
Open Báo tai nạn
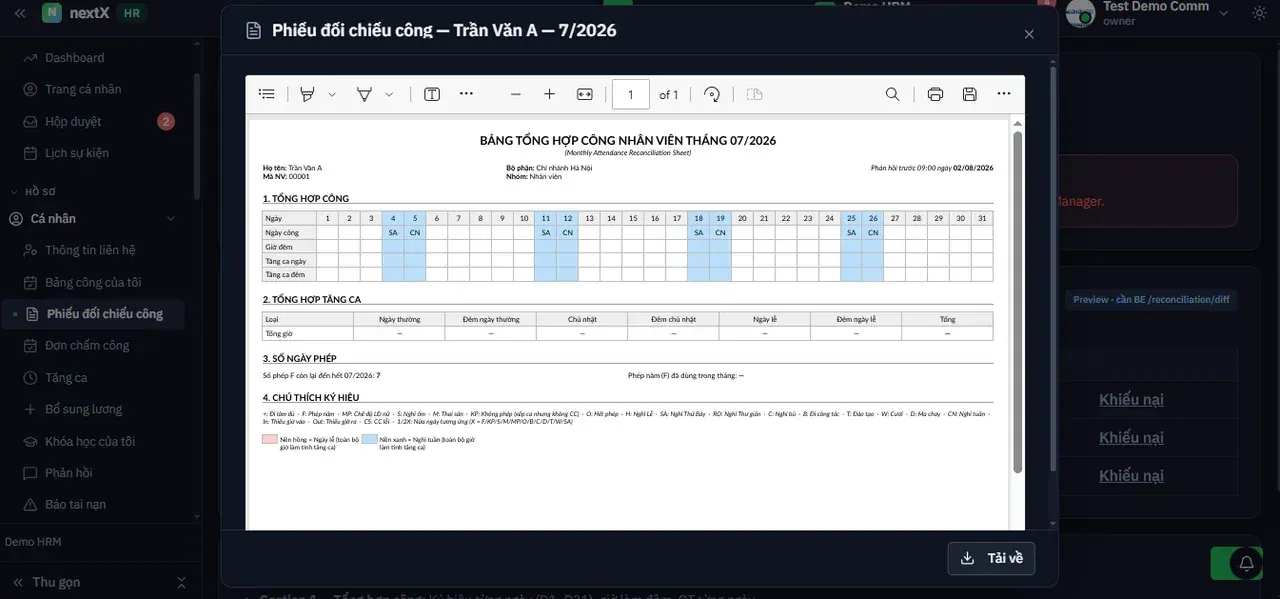[75, 504]
